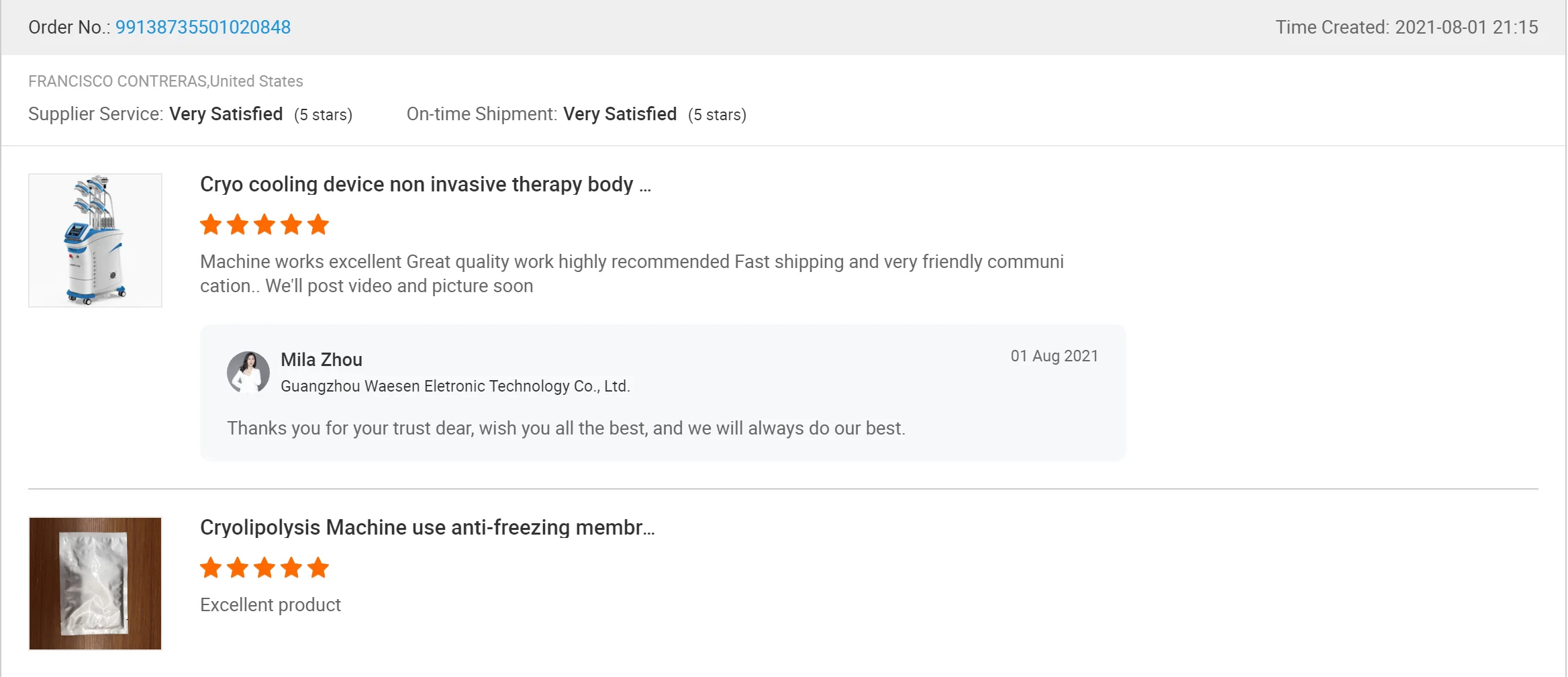Click the FRANCISCO CONTRERAS buyer name

tap(117, 81)
